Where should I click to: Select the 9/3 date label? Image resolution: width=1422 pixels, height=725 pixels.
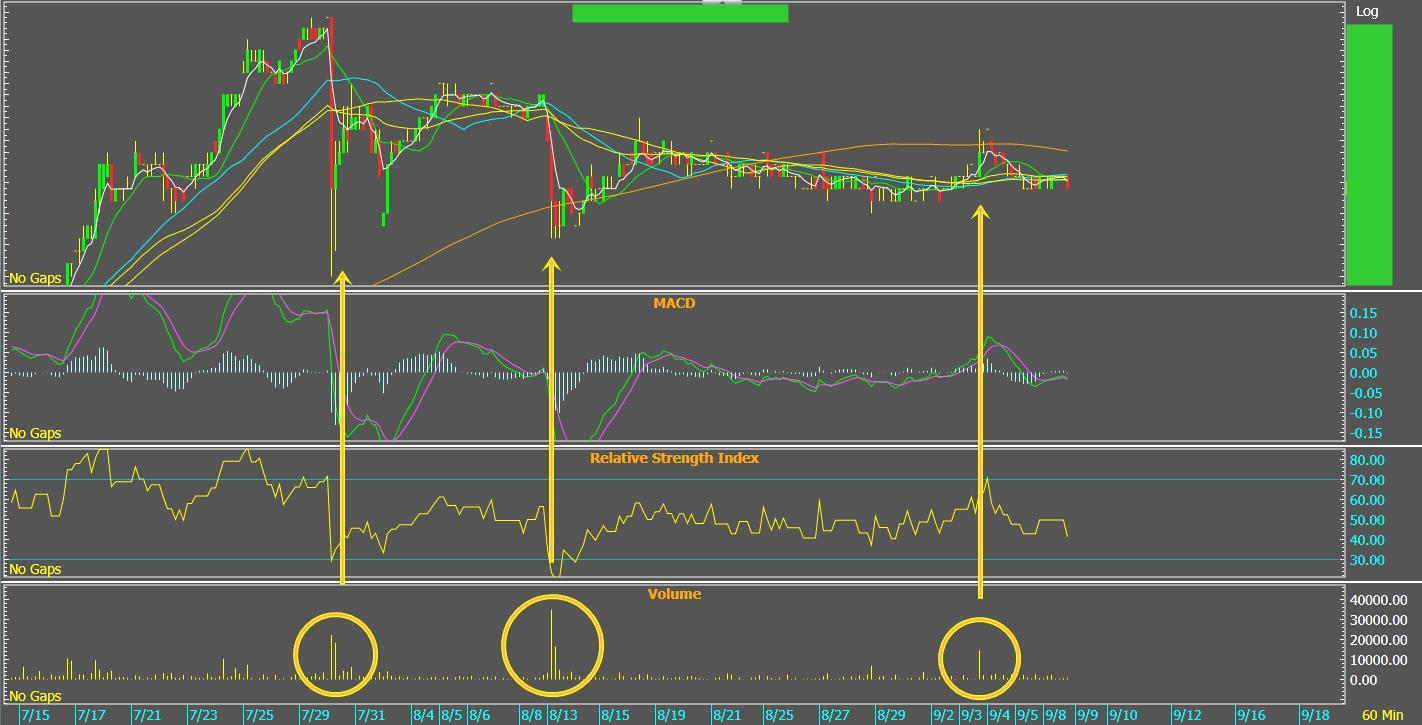click(x=971, y=716)
